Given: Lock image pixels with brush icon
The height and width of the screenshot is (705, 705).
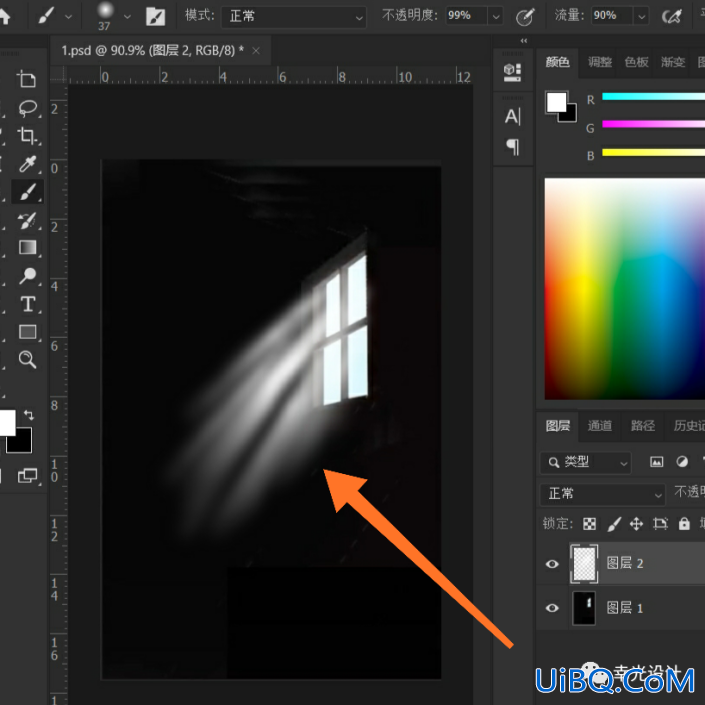Looking at the screenshot, I should point(614,524).
